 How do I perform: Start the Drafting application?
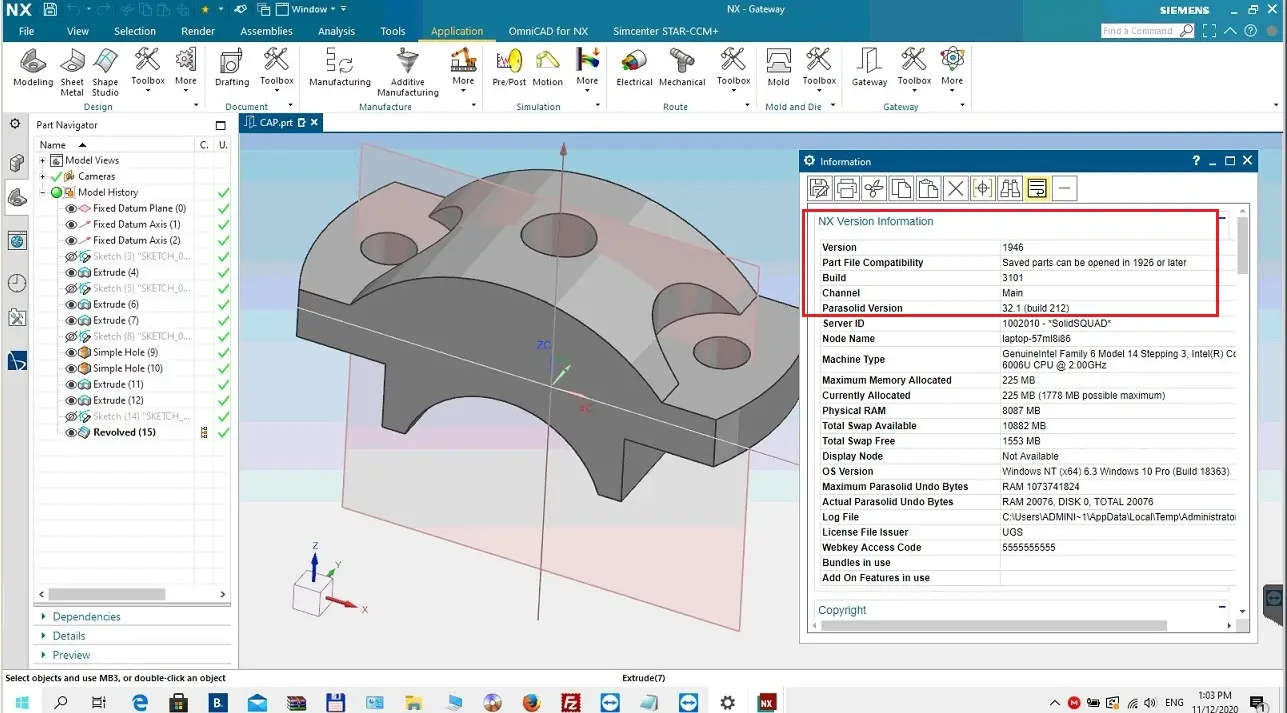pos(232,67)
